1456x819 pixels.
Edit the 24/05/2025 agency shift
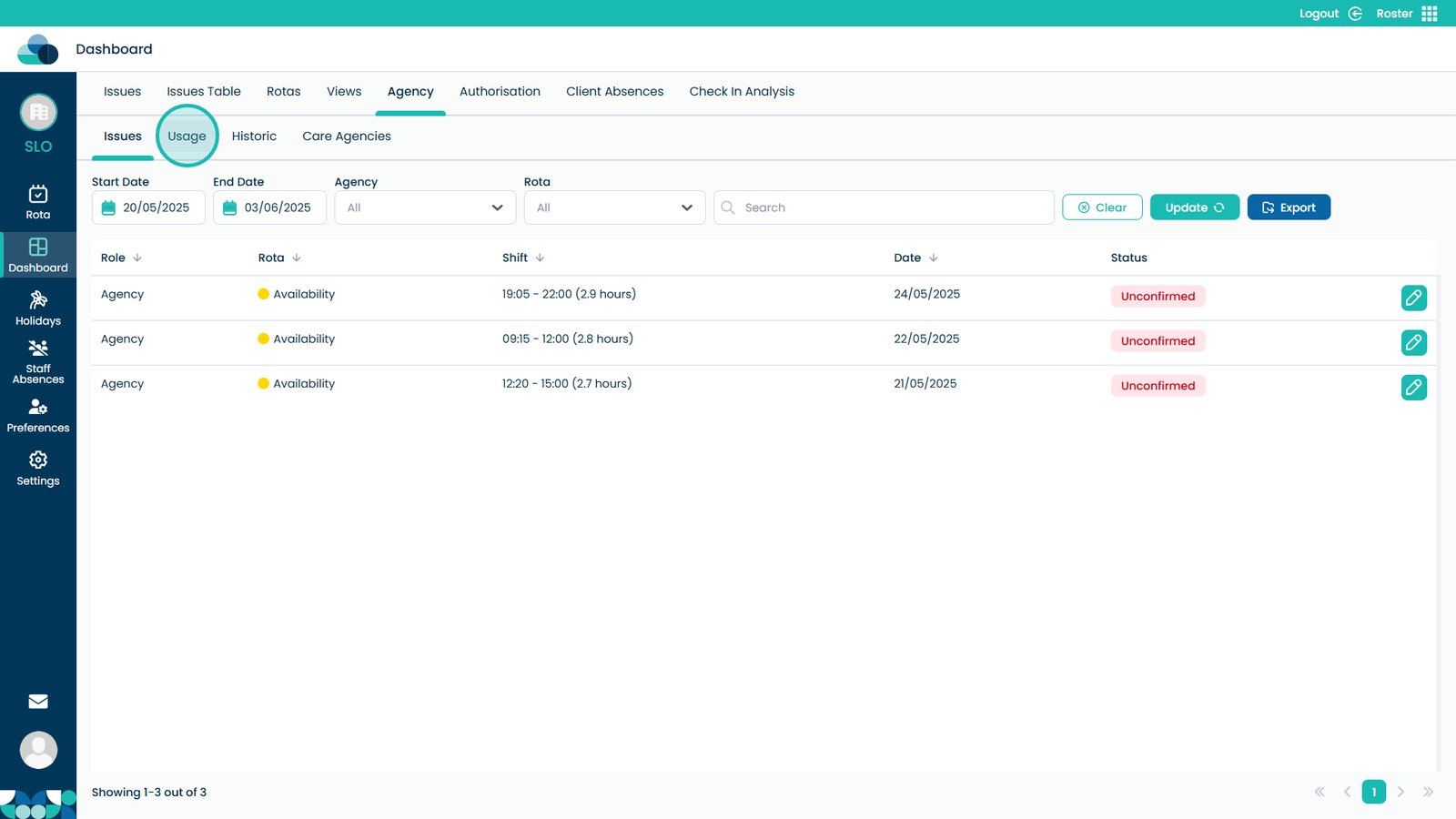coord(1413,298)
